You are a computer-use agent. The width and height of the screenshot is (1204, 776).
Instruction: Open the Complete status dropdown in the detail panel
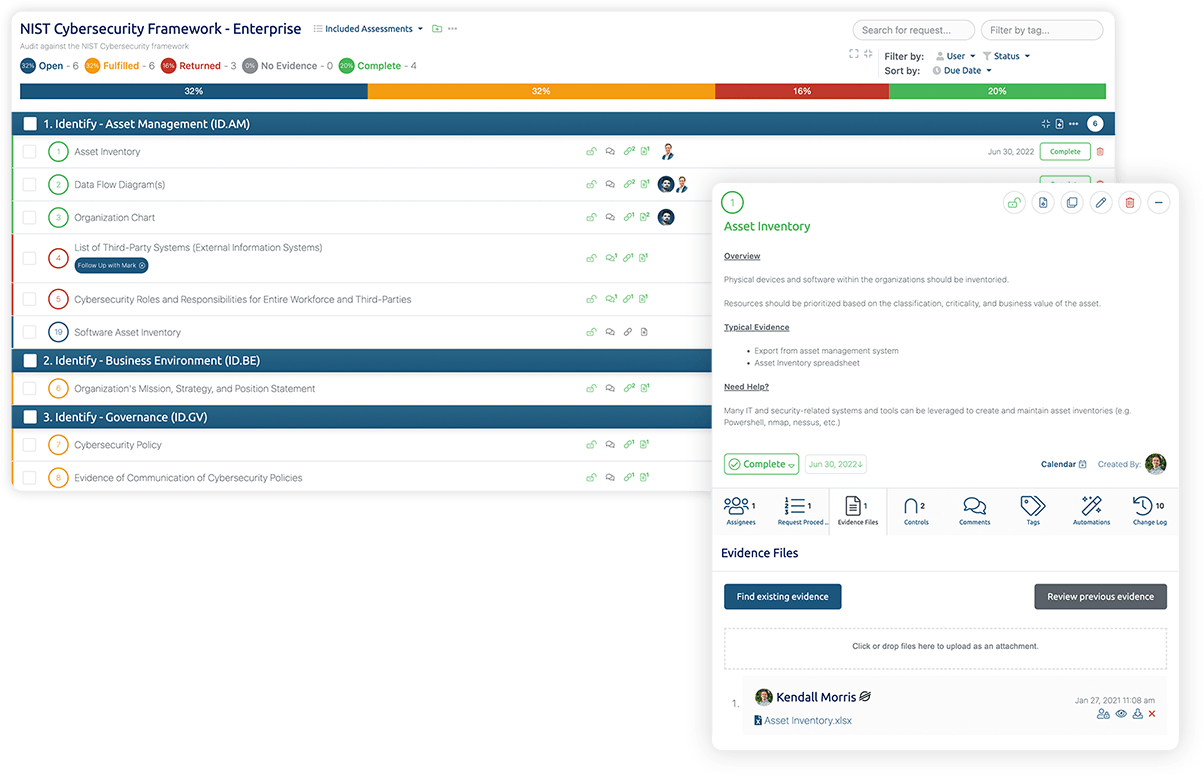(760, 464)
